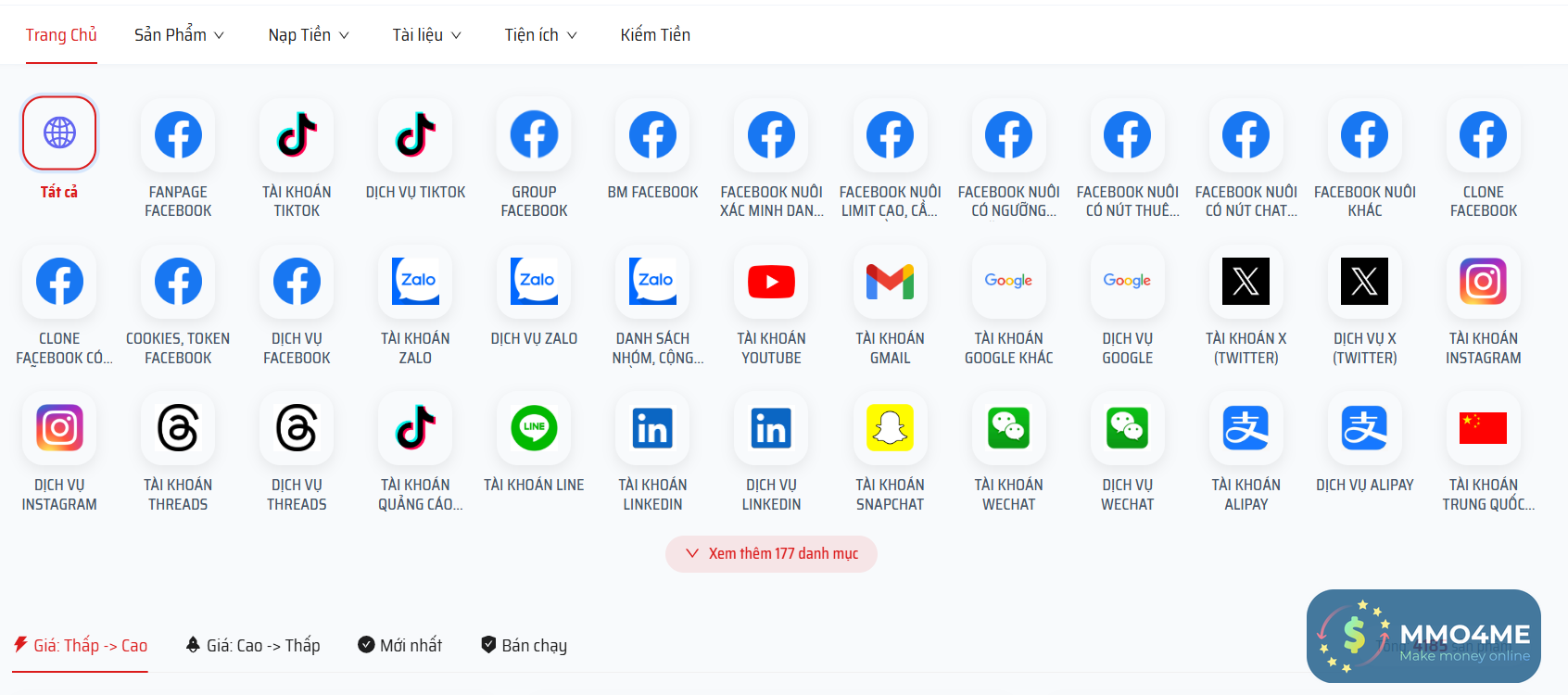Choose the Dịch vụ TikTok icon
This screenshot has height=695, width=1568.
(x=415, y=134)
